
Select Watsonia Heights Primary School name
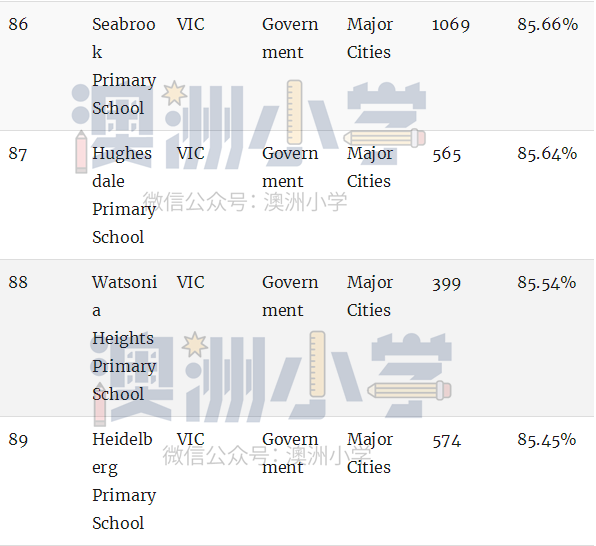pyautogui.click(x=125, y=338)
